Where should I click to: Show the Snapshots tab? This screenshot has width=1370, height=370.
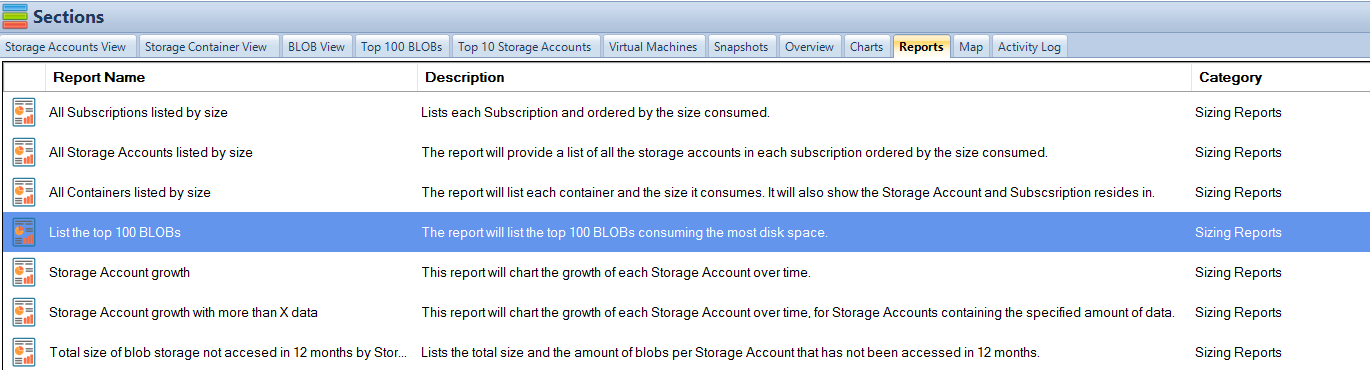click(x=741, y=46)
